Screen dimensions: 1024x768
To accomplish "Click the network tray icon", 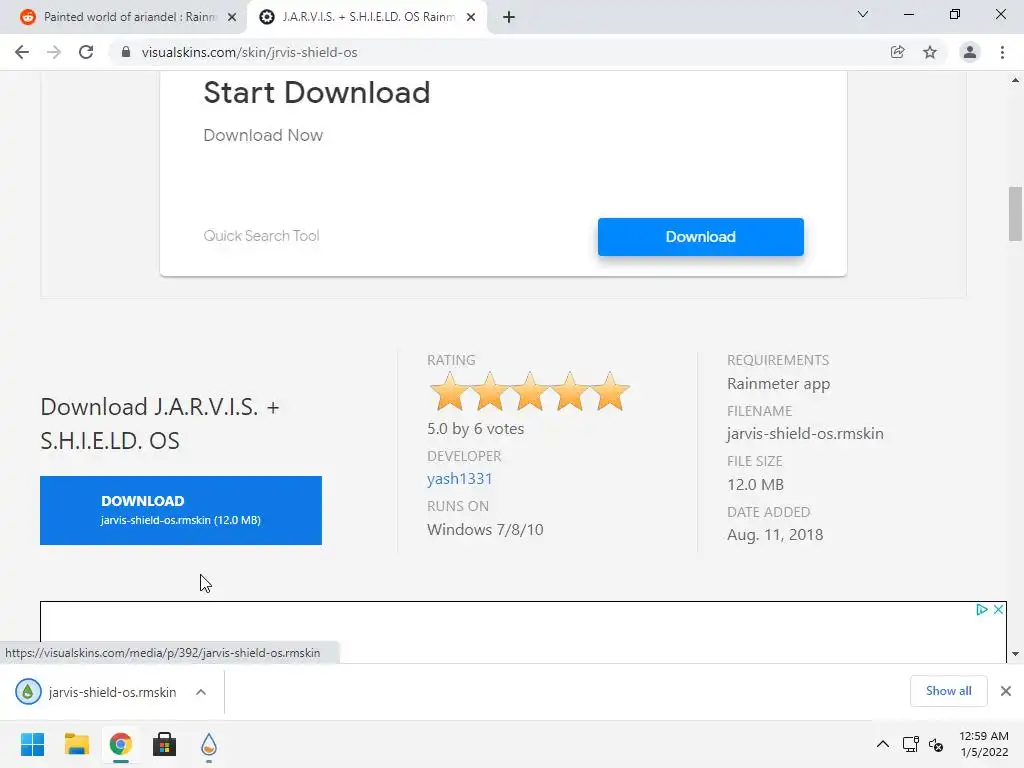I will click(x=910, y=744).
